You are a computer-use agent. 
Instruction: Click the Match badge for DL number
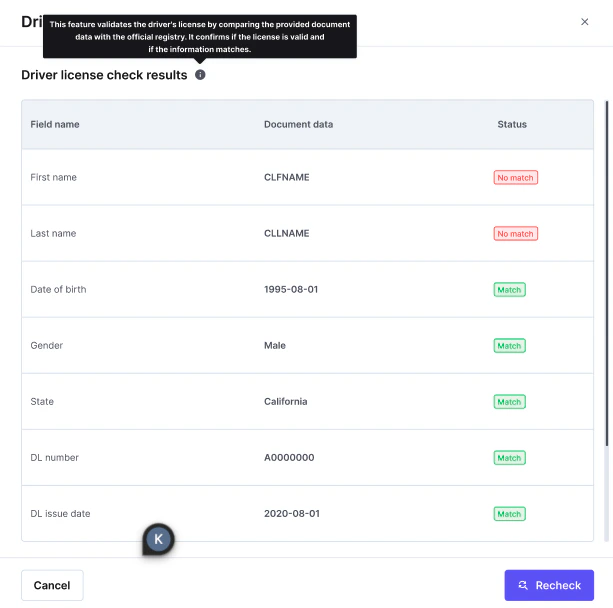click(509, 458)
